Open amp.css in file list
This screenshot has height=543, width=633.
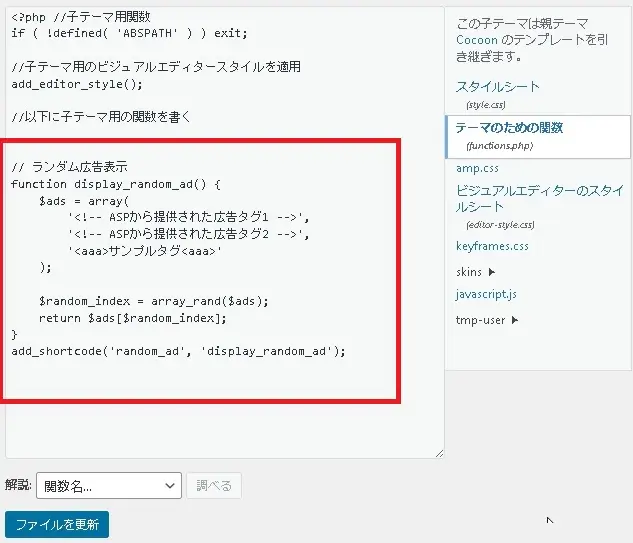[477, 168]
